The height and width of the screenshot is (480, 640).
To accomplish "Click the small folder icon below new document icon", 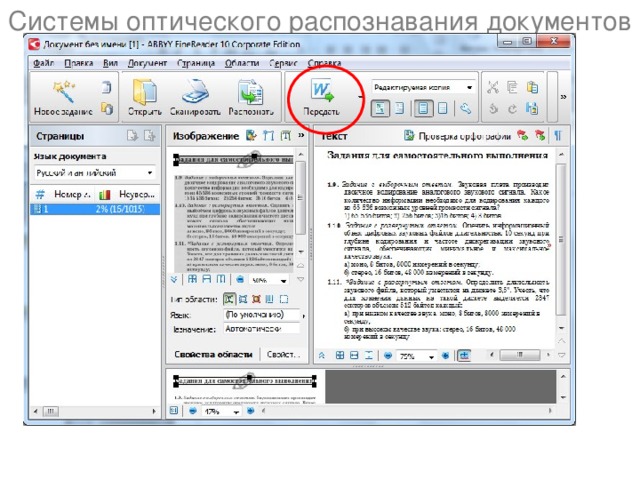I will coord(107,109).
